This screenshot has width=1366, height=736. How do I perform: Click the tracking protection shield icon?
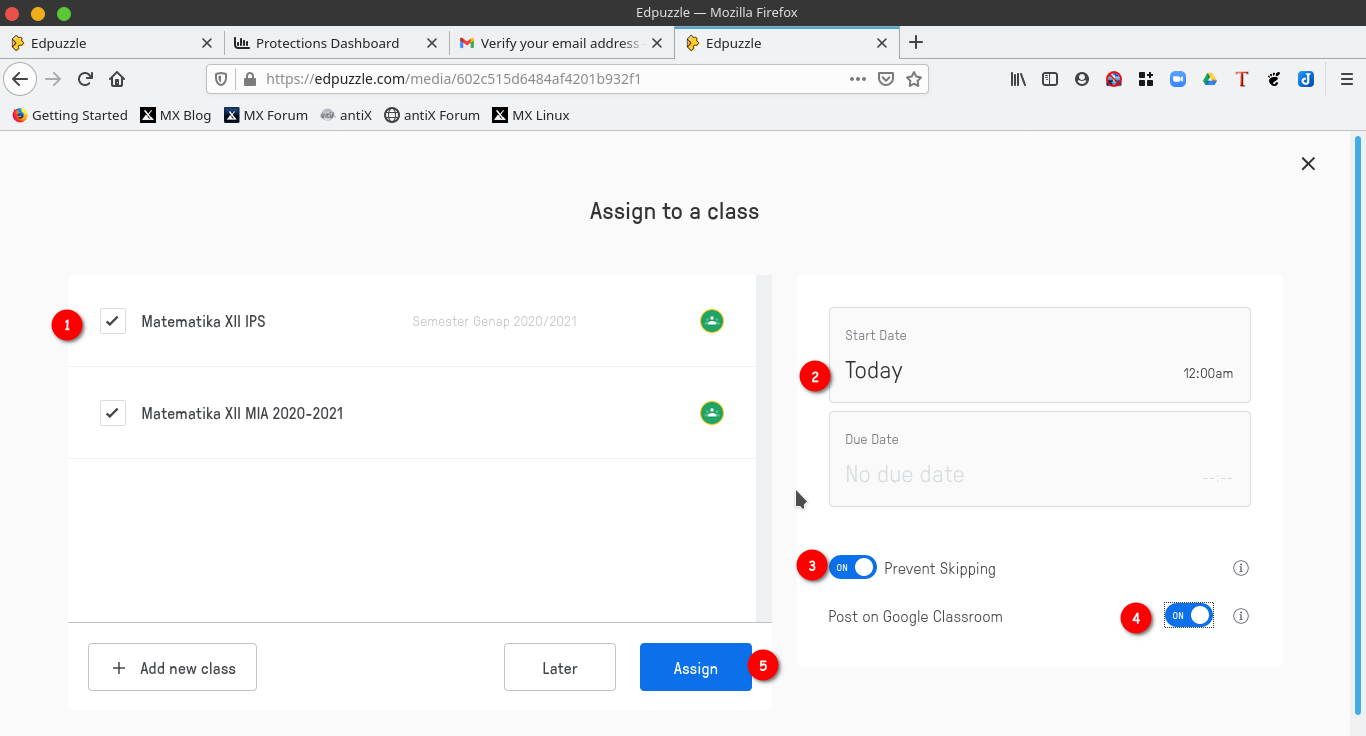pos(222,79)
